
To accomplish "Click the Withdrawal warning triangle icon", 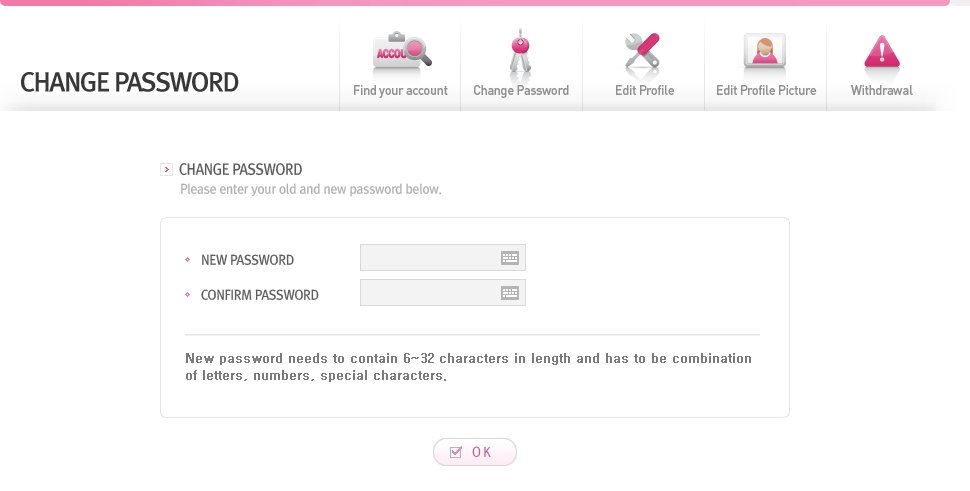I will (x=882, y=53).
